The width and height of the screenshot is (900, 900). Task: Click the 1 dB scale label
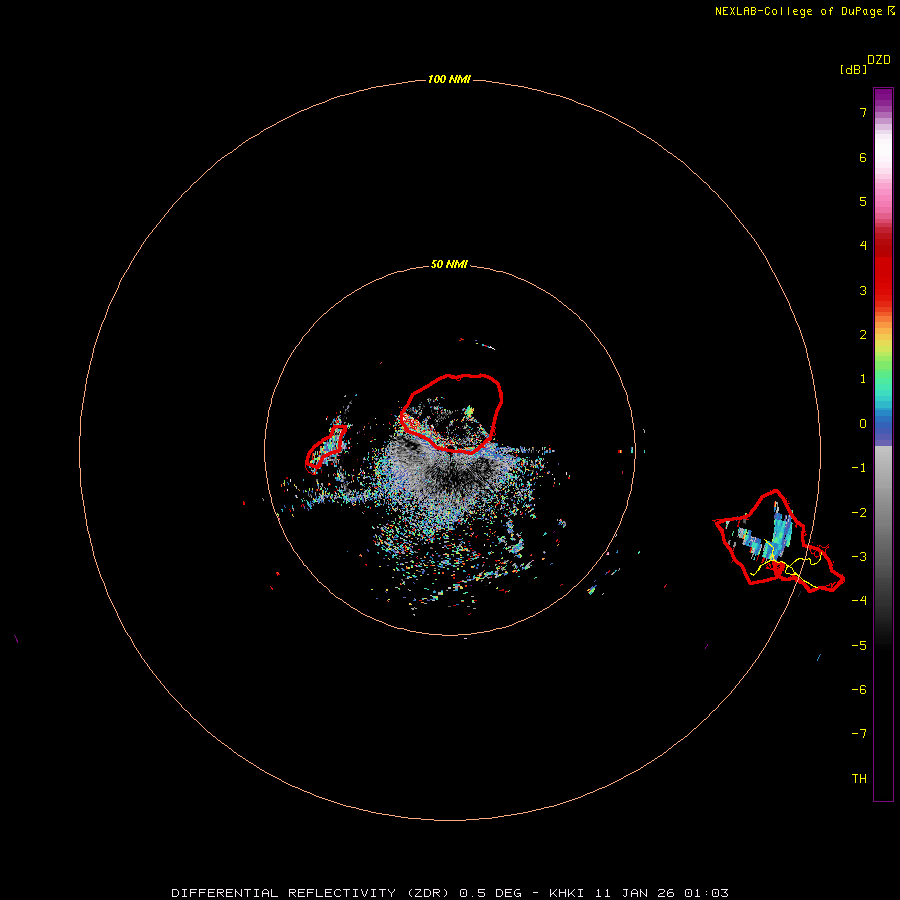click(863, 379)
